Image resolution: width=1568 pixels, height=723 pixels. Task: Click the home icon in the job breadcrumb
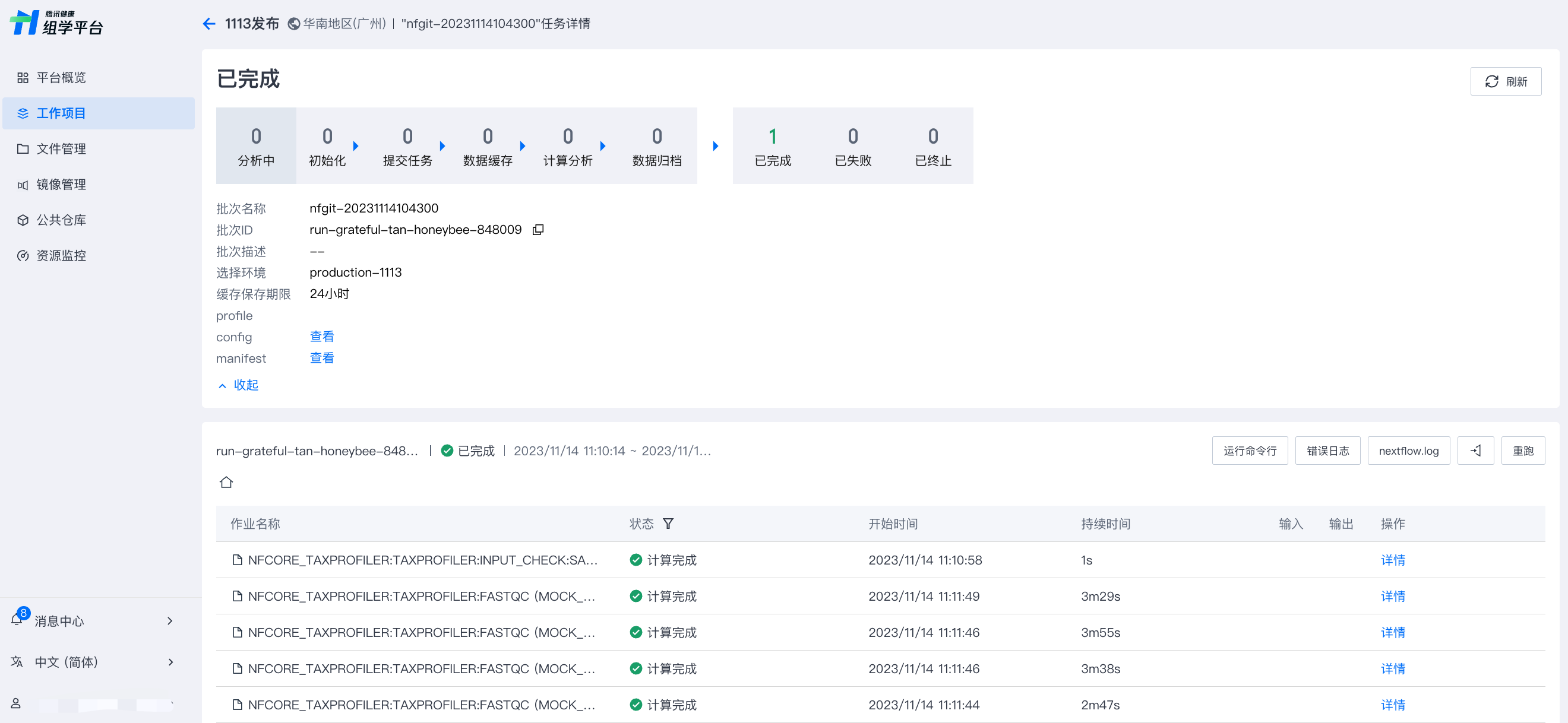226,482
